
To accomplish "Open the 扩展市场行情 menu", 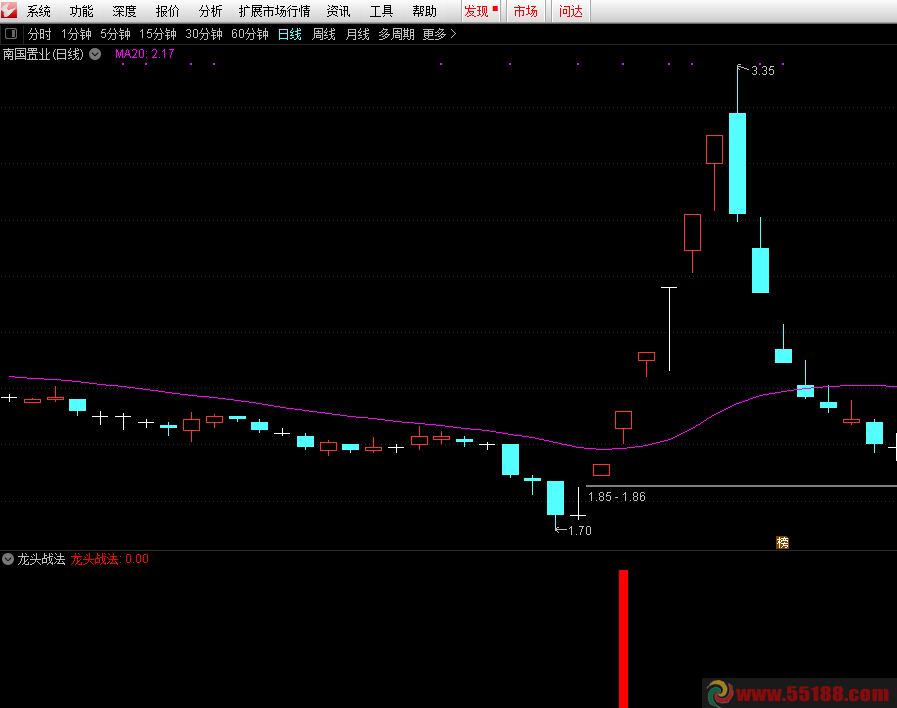I will click(x=274, y=12).
